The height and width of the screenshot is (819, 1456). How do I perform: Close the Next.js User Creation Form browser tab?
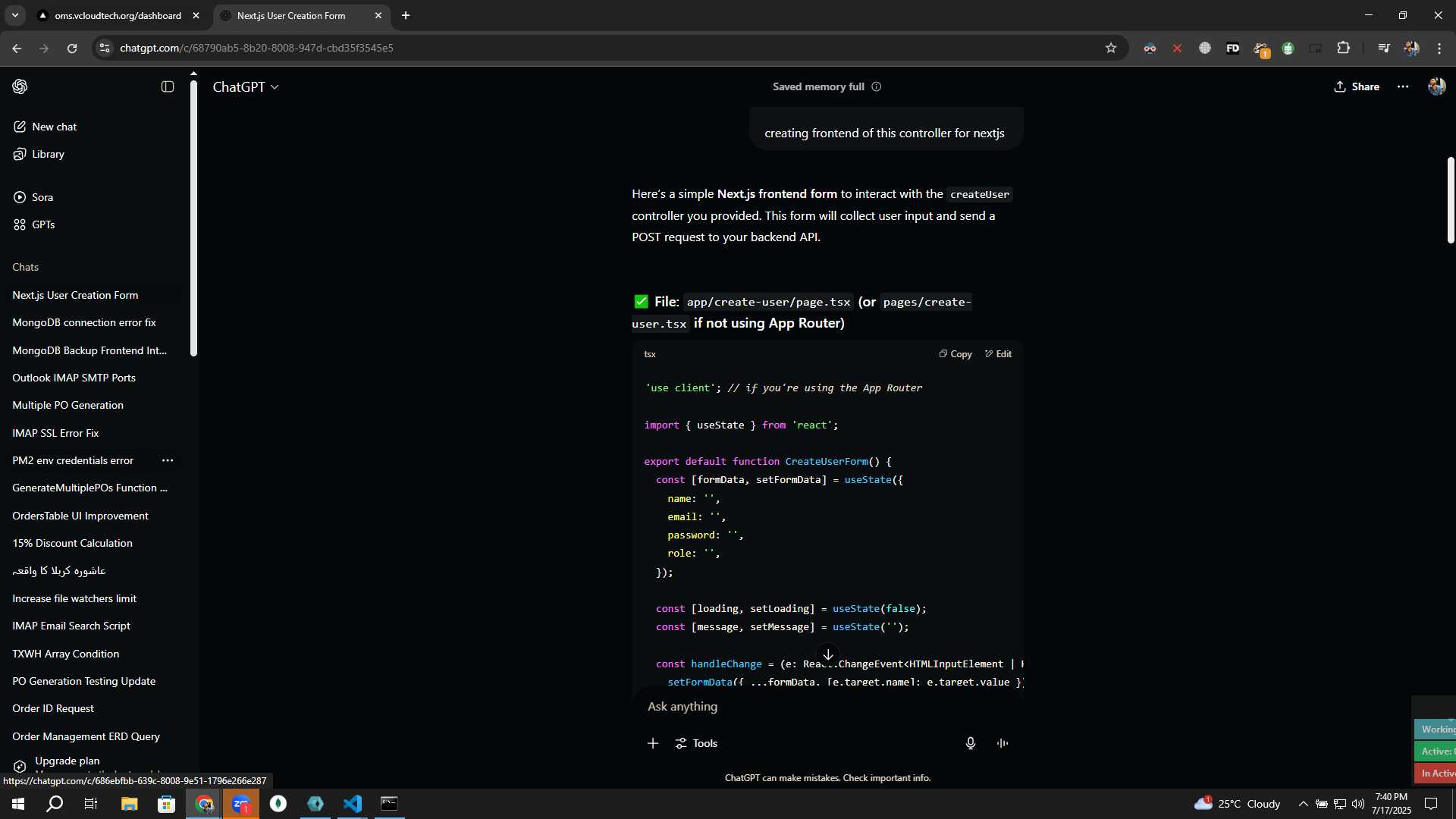point(378,15)
